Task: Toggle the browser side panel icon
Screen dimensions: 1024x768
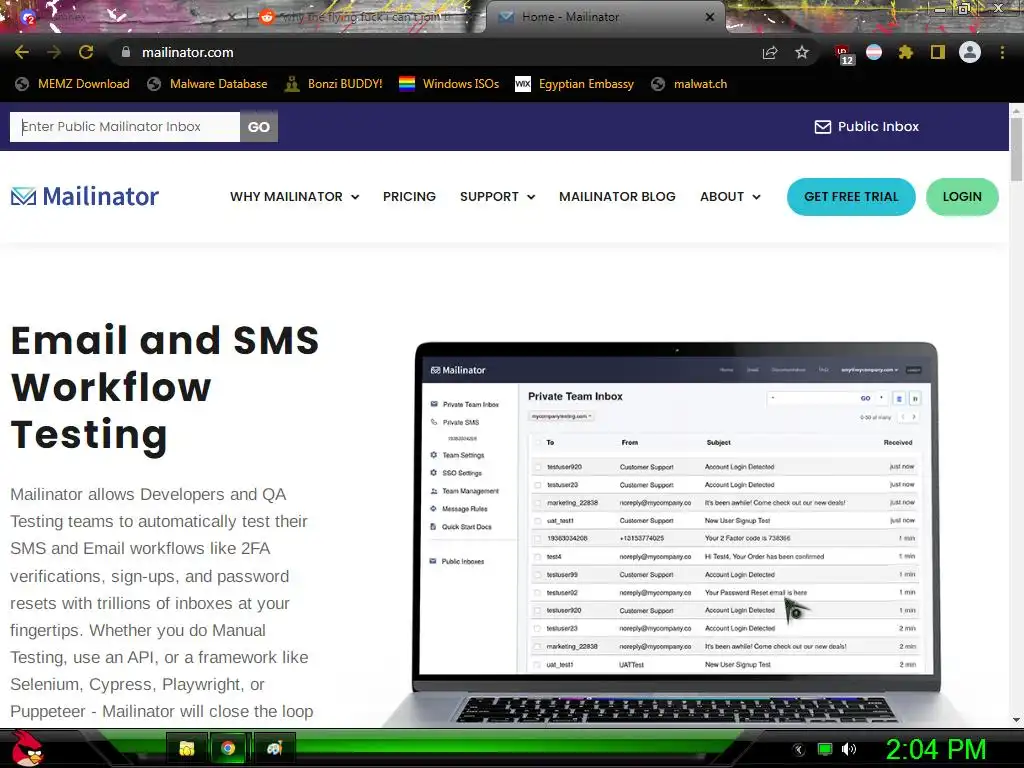Action: 938,52
